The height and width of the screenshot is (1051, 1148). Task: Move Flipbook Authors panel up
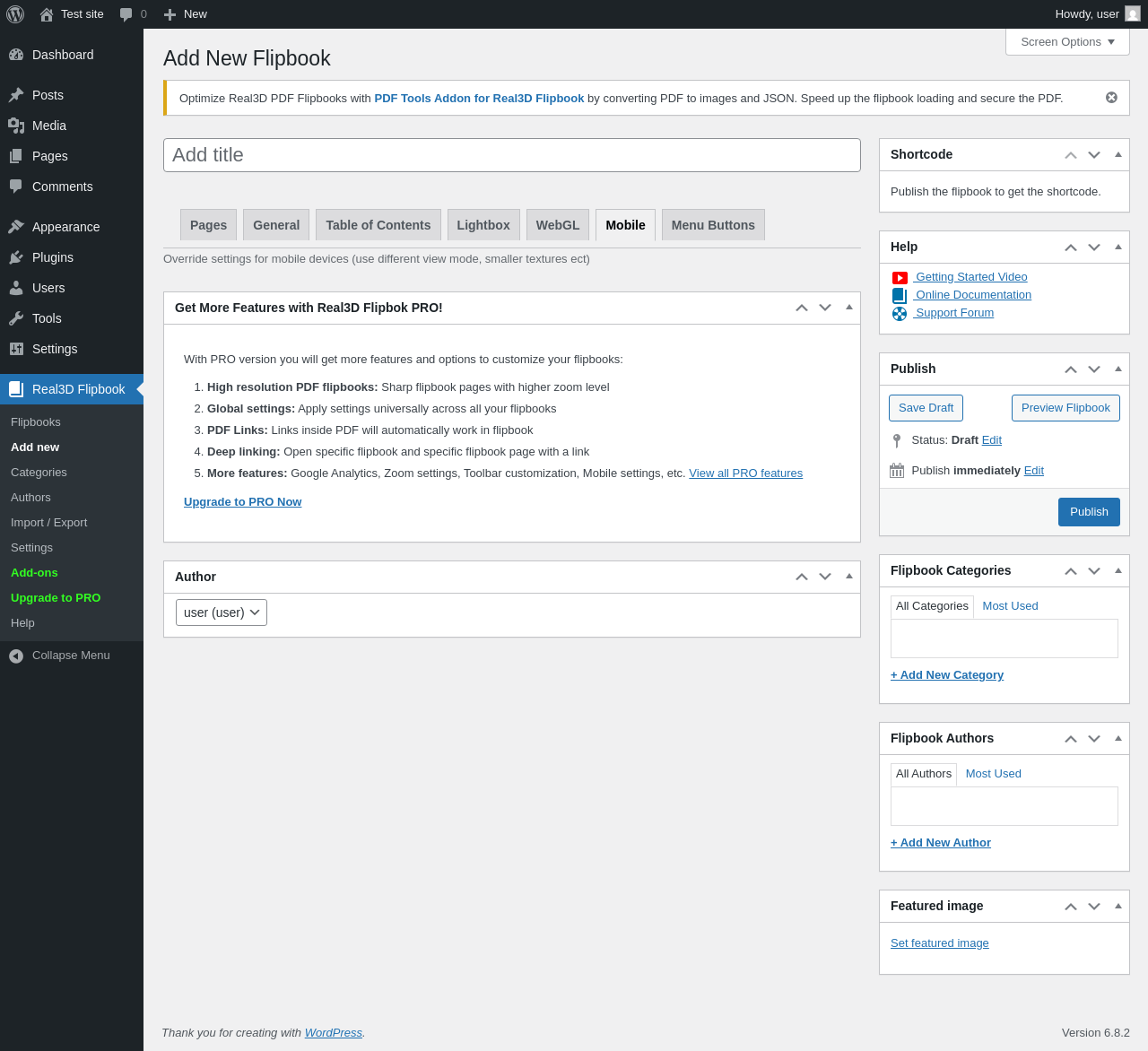pos(1071,739)
